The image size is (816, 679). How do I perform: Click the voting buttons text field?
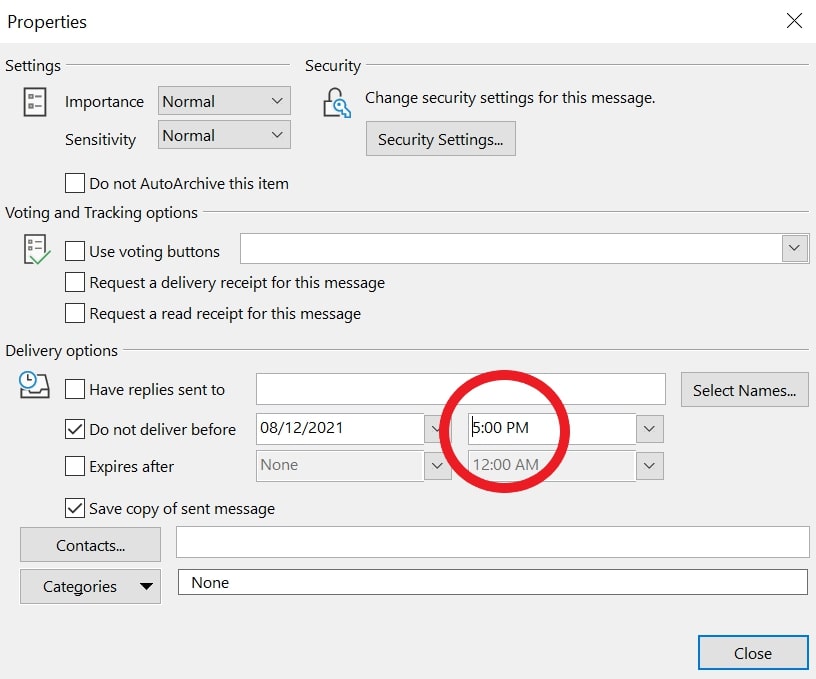pos(511,249)
